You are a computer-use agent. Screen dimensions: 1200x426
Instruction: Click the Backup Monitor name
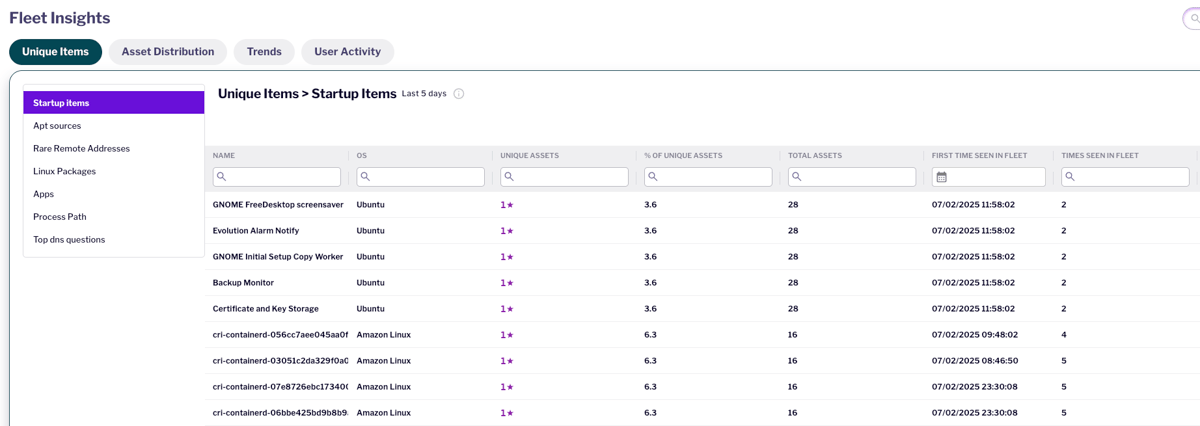[243, 283]
